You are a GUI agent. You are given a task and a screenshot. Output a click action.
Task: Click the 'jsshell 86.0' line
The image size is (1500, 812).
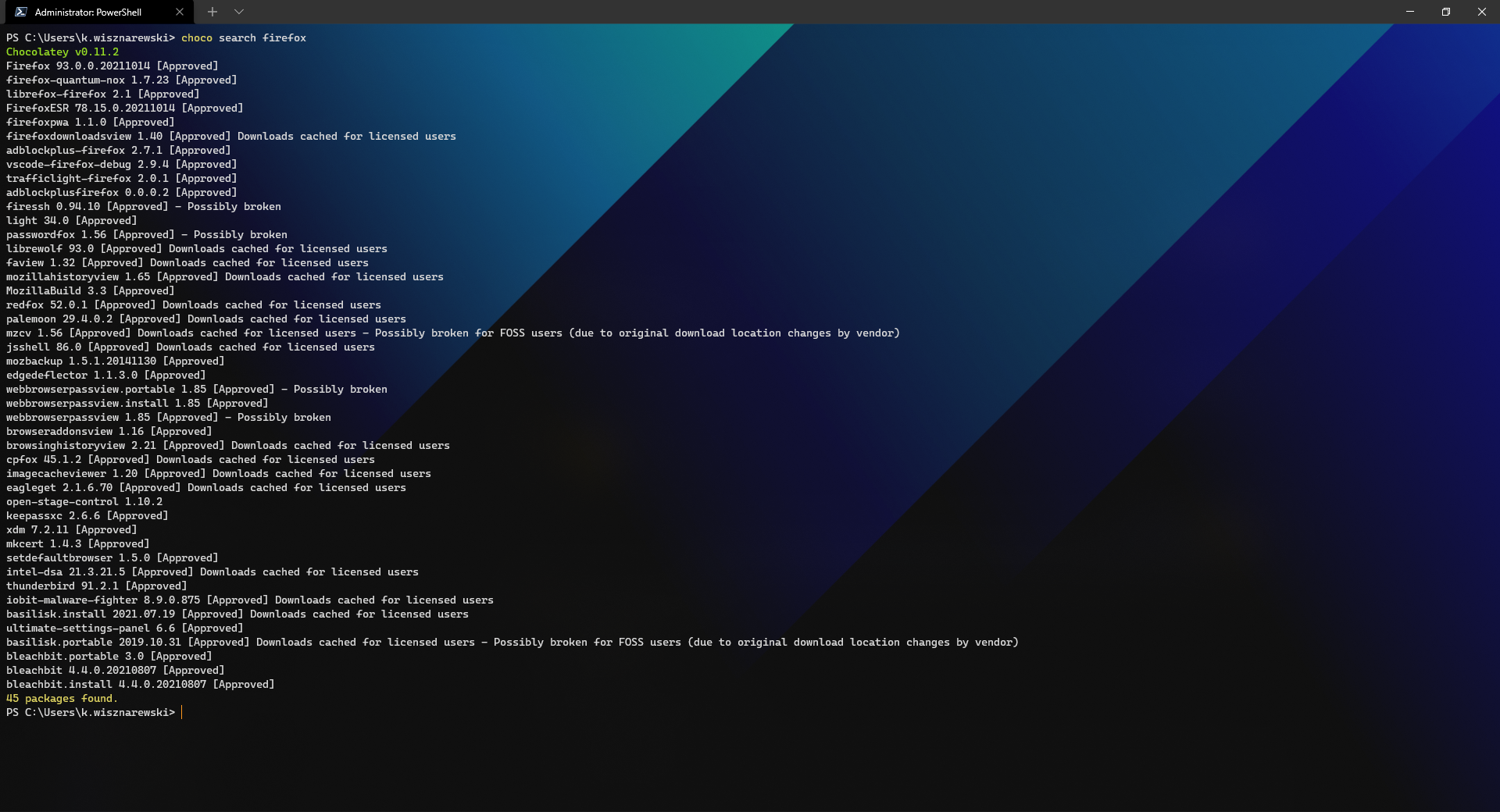pyautogui.click(x=191, y=347)
